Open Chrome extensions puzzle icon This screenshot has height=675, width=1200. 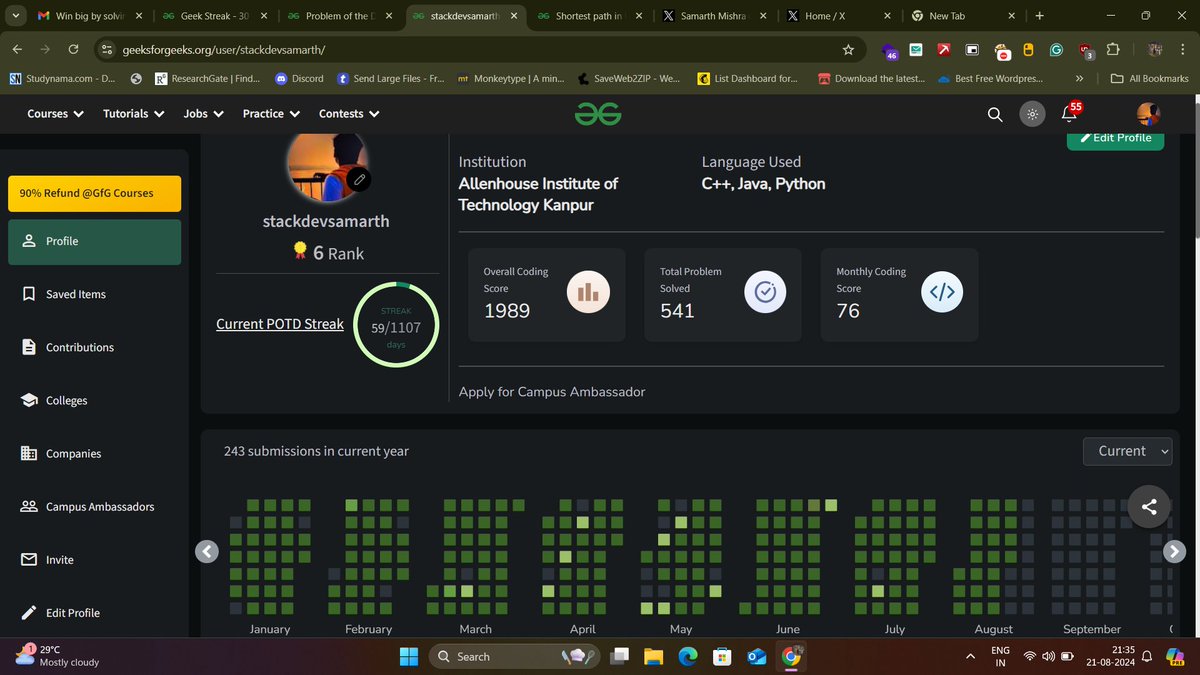click(x=1113, y=50)
